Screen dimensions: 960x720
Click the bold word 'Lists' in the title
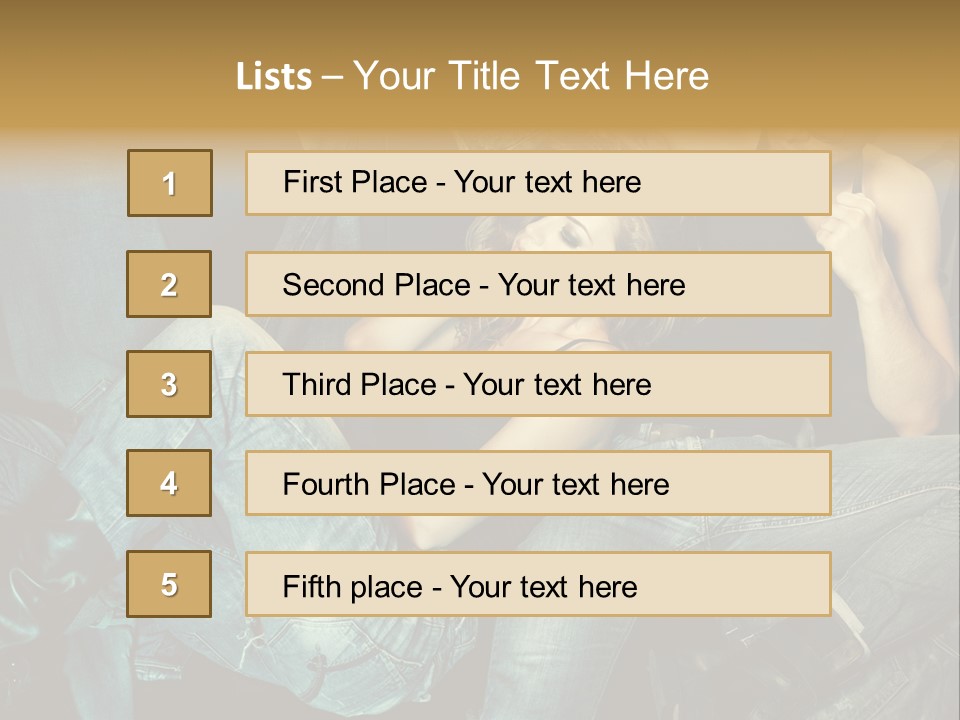click(273, 77)
